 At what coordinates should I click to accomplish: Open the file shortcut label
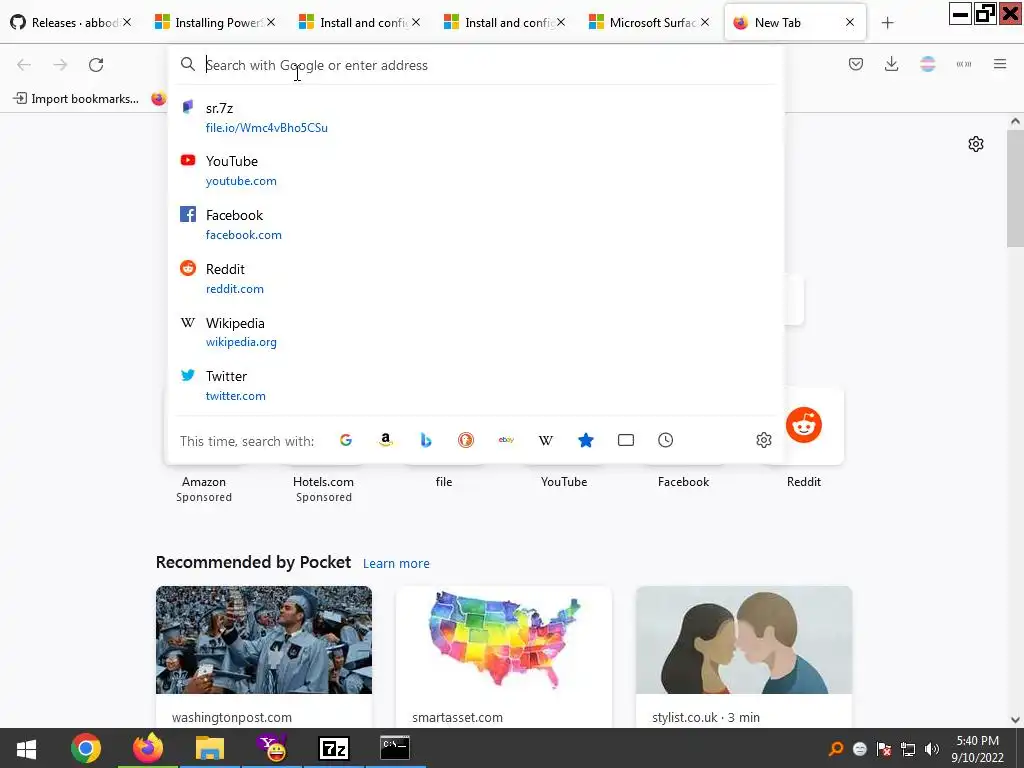443,482
